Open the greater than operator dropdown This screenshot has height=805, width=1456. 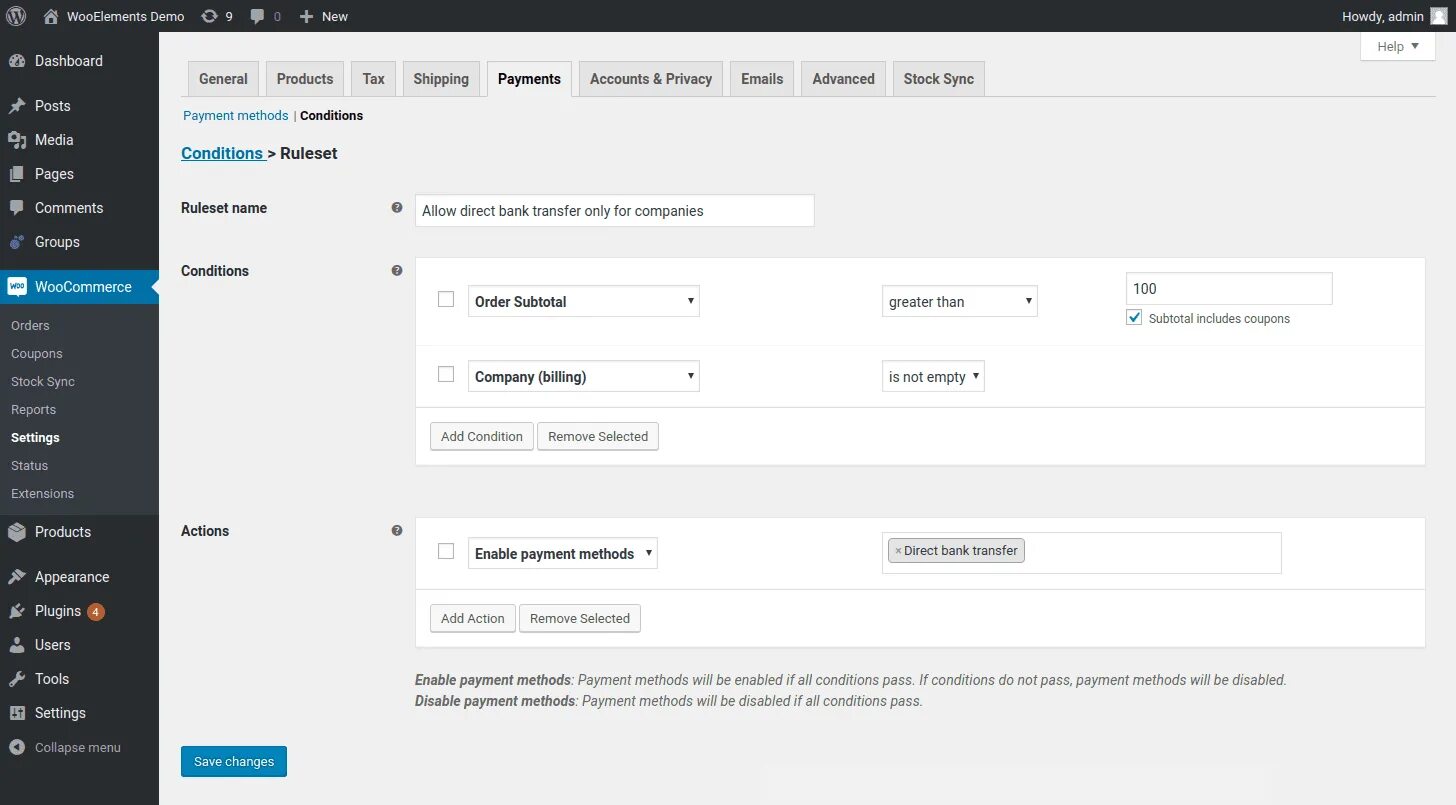[960, 301]
